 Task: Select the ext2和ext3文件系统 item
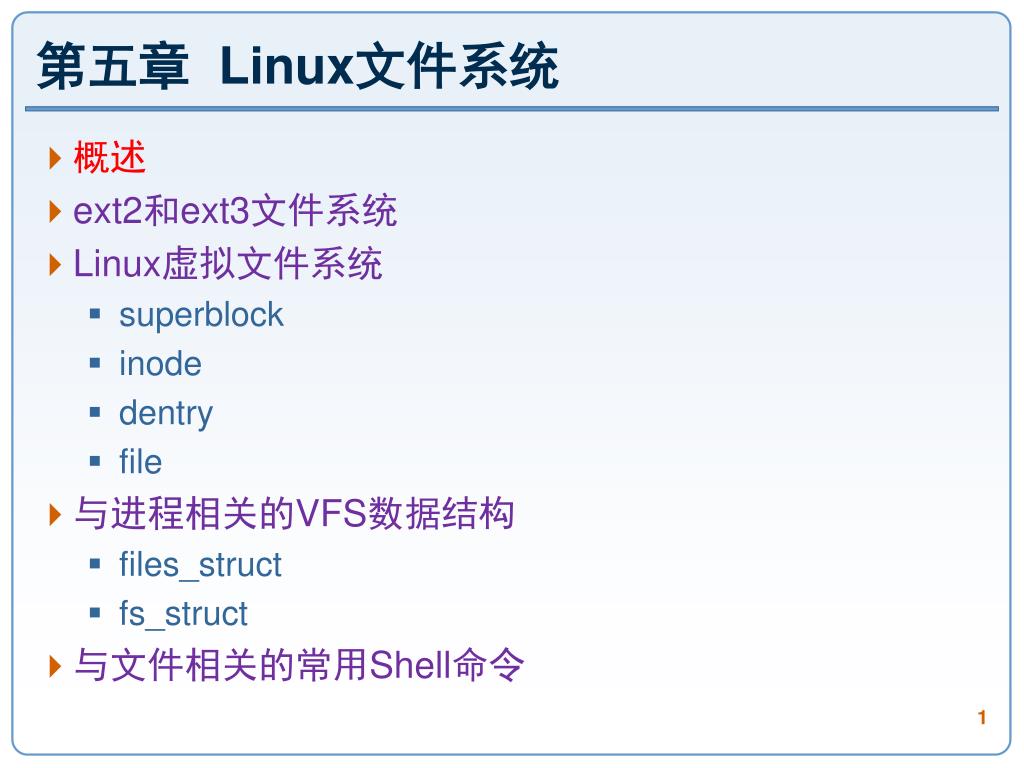(x=235, y=210)
